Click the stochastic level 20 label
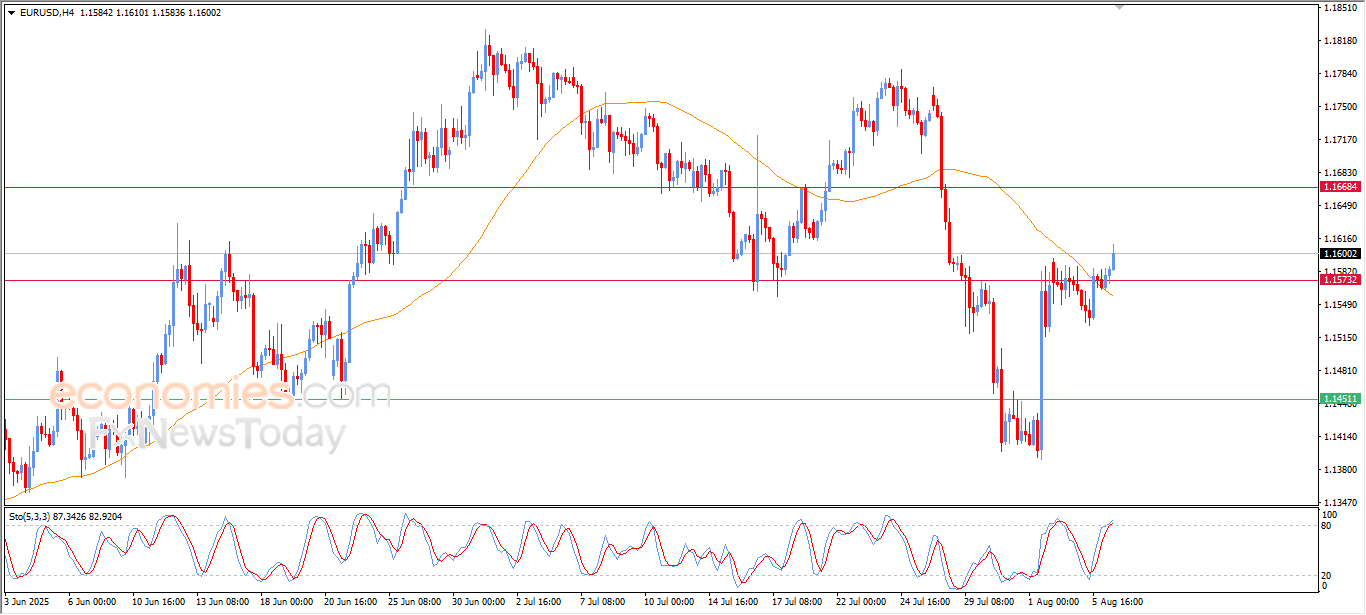 coord(1328,575)
